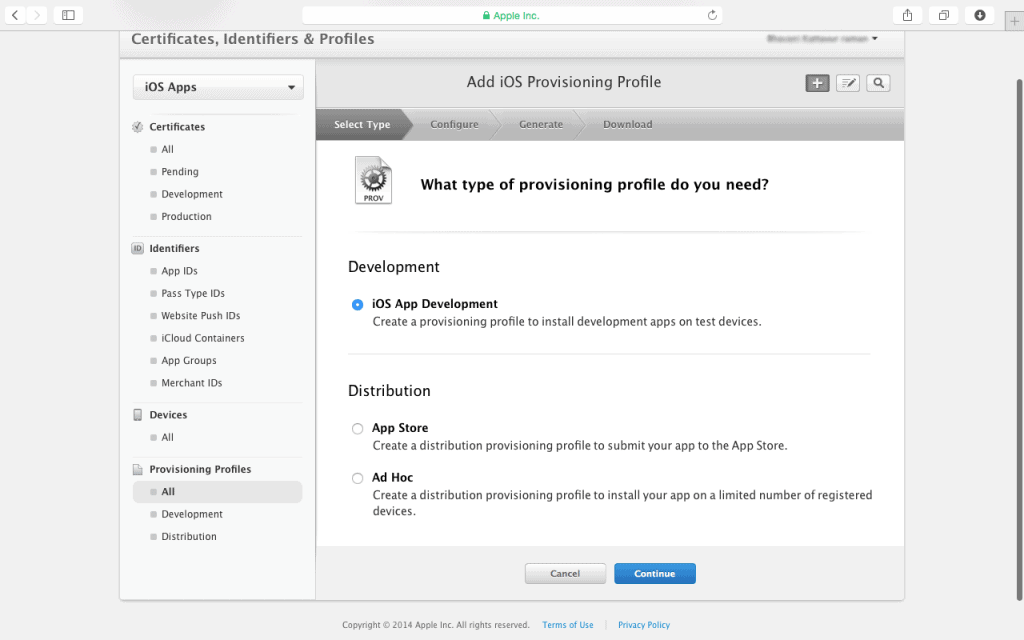Open All under Provisioning Profiles
The image size is (1024, 640).
pyautogui.click(x=217, y=492)
